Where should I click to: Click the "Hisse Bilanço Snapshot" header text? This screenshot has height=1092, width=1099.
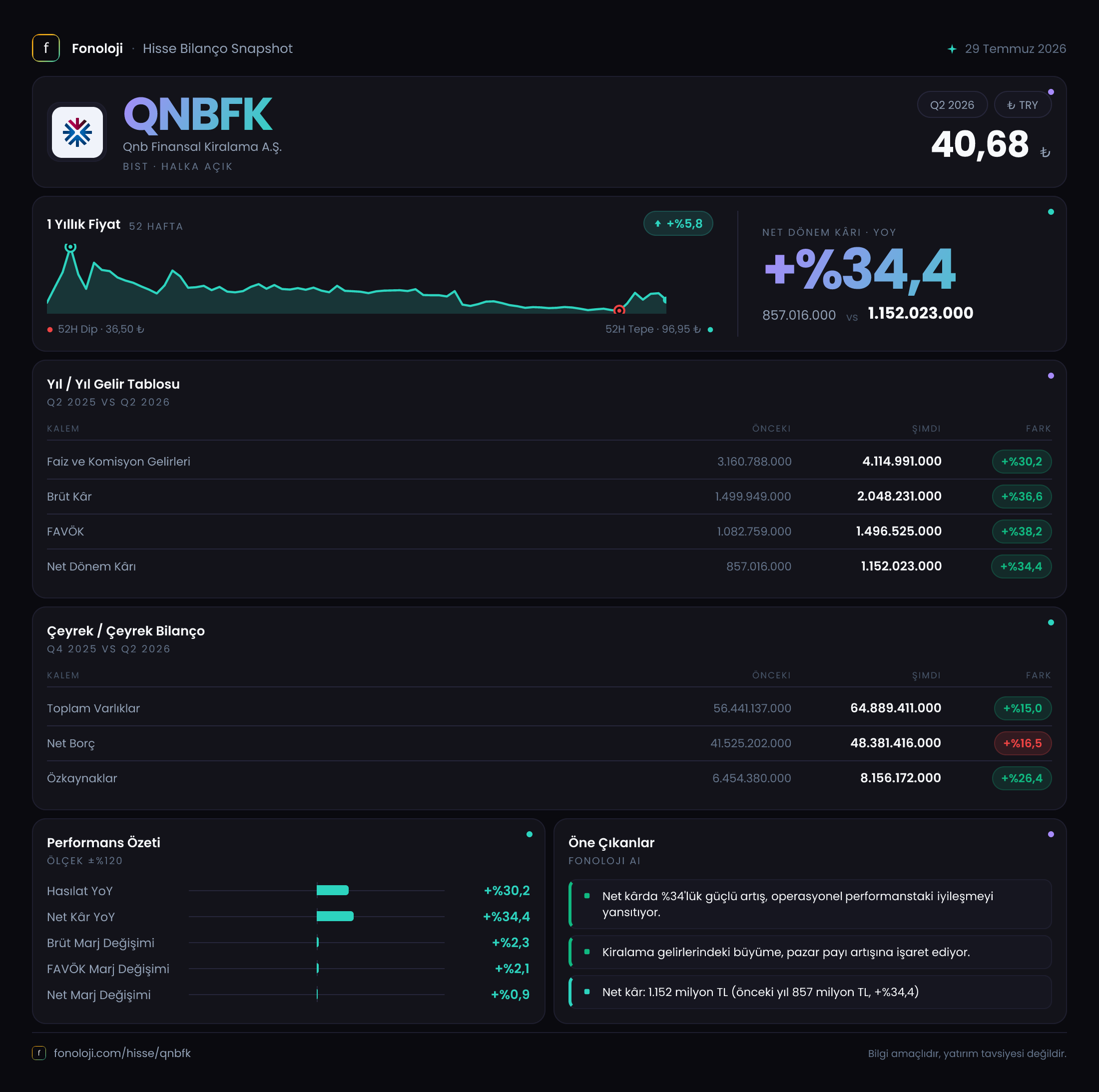coord(218,48)
